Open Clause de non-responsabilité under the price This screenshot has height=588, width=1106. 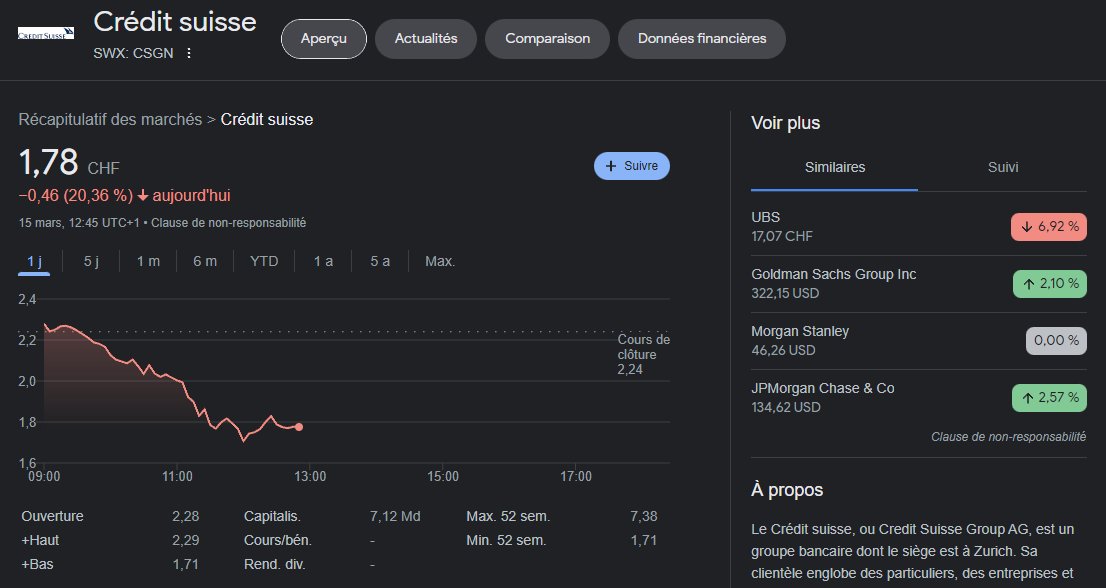229,223
